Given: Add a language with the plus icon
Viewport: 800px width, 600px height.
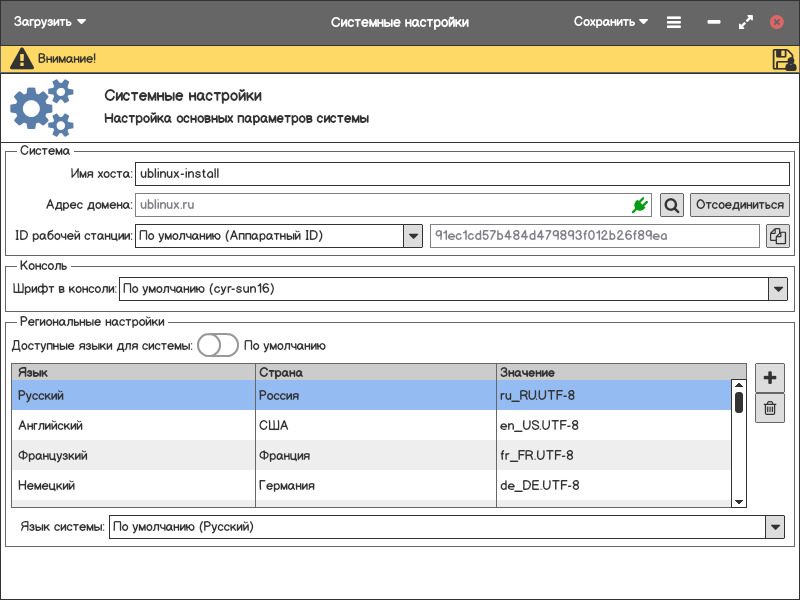Looking at the screenshot, I should point(770,378).
